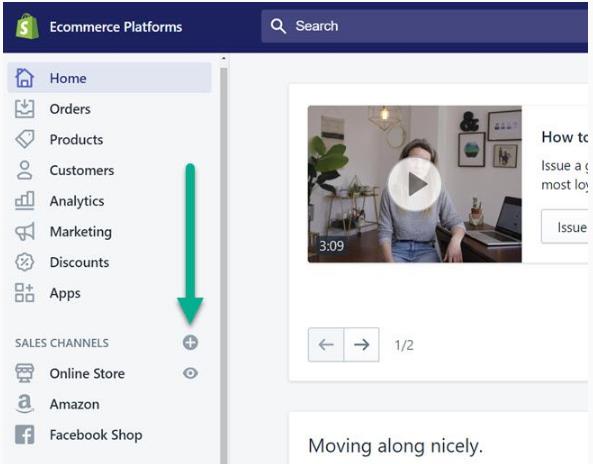Screen dimensions: 593x464
Task: Click the Apps grid icon
Action: point(25,293)
